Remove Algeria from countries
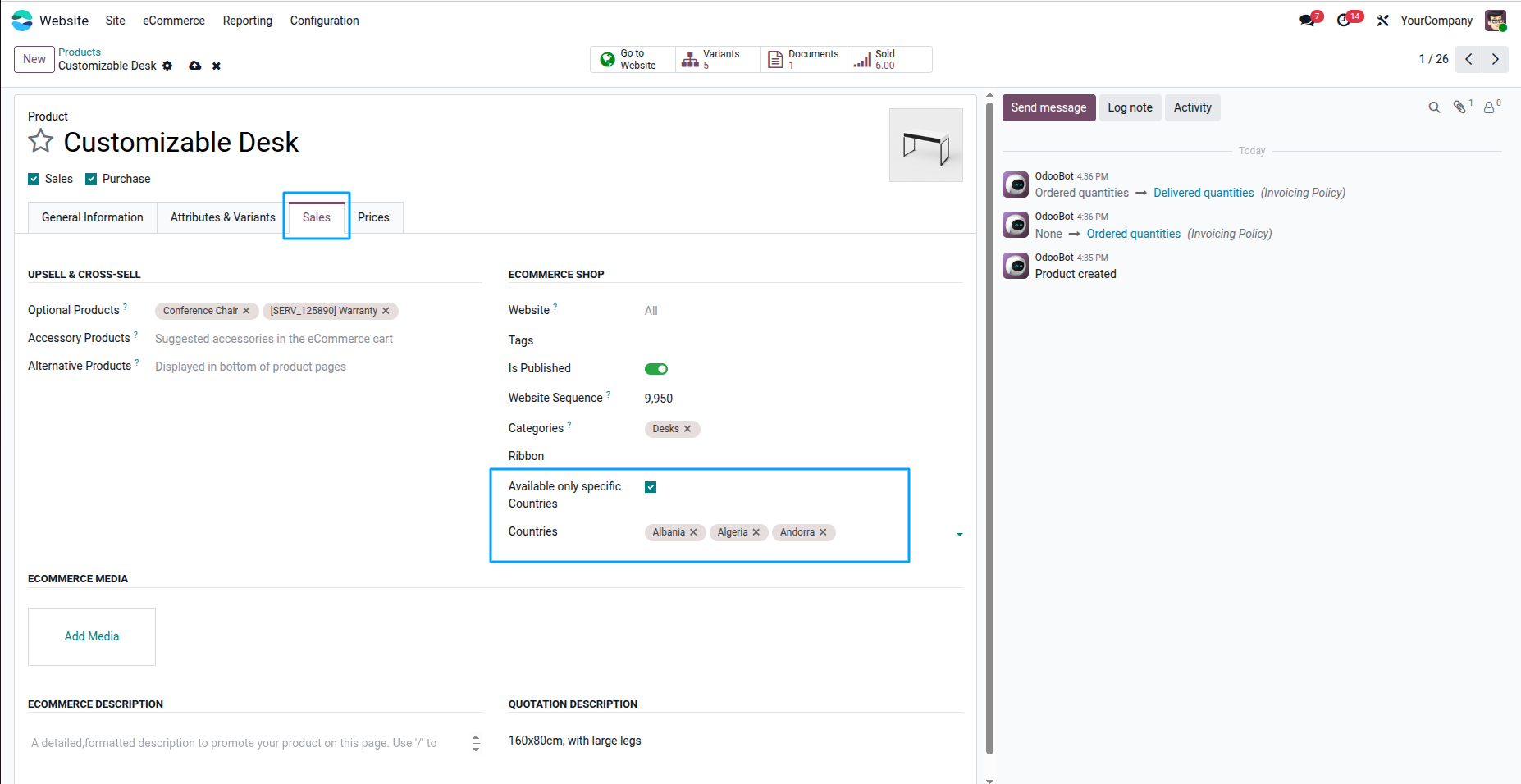The height and width of the screenshot is (784, 1521). (x=756, y=532)
